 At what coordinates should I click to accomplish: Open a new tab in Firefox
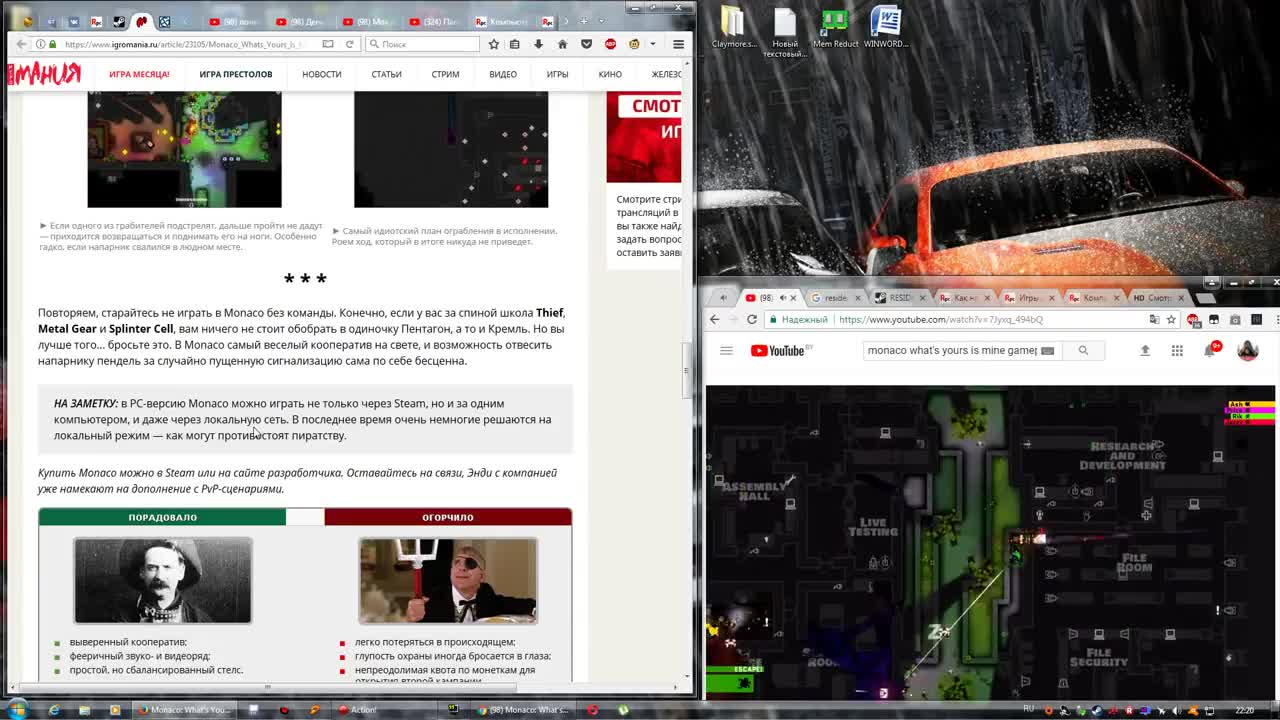pos(584,21)
